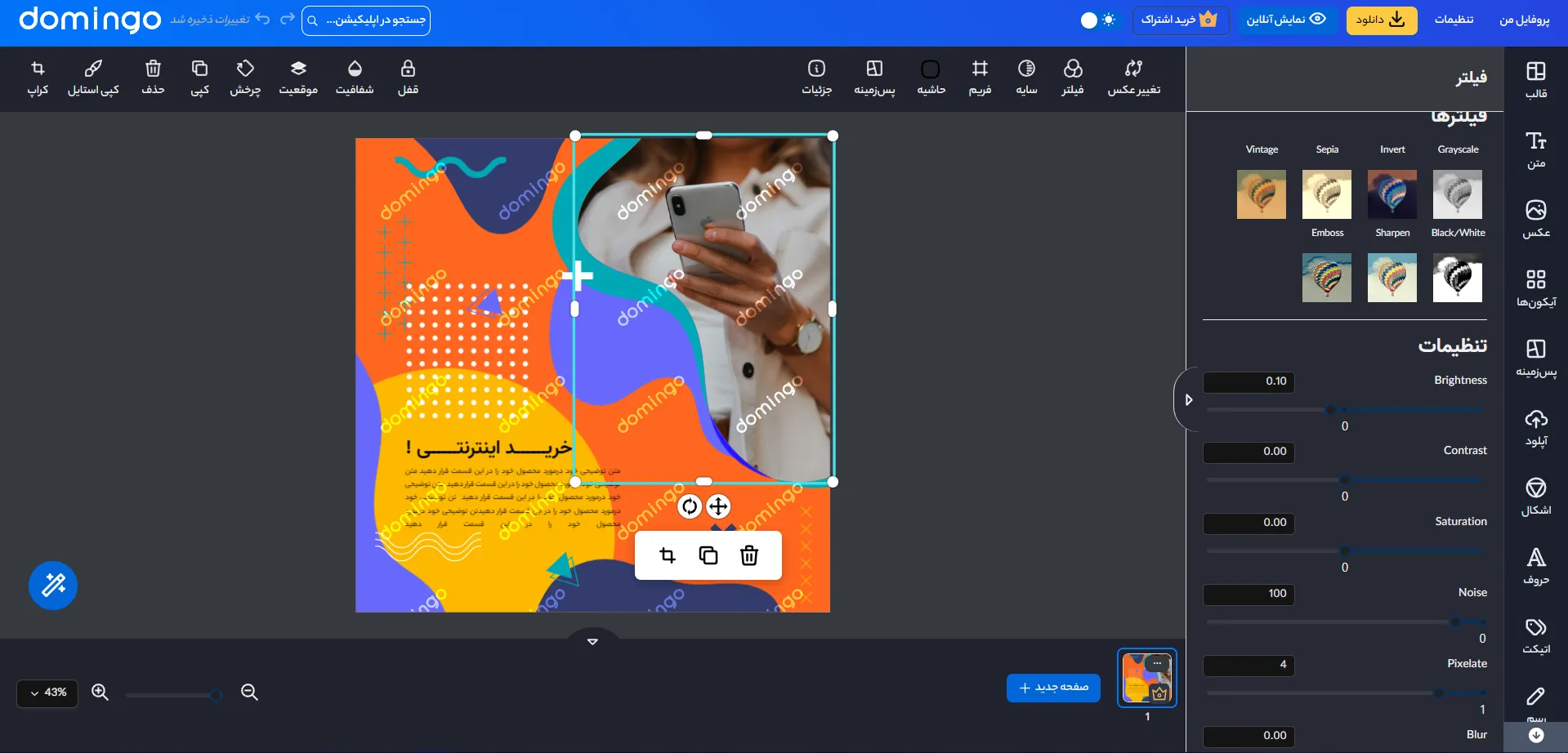This screenshot has height=753, width=1568.
Task: Click the Brightness slider track
Action: point(1345,409)
